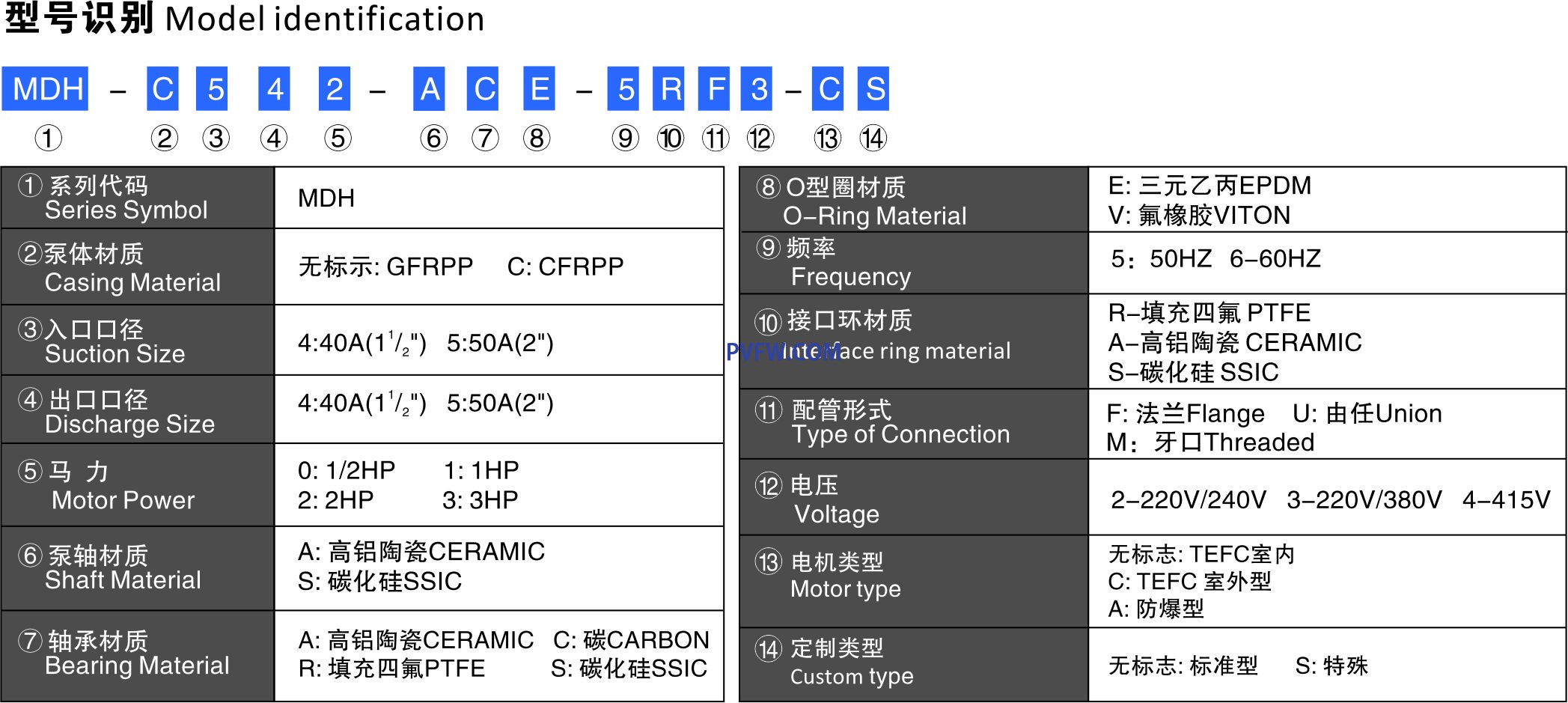Click the PVFW.COM watermark link

[782, 352]
